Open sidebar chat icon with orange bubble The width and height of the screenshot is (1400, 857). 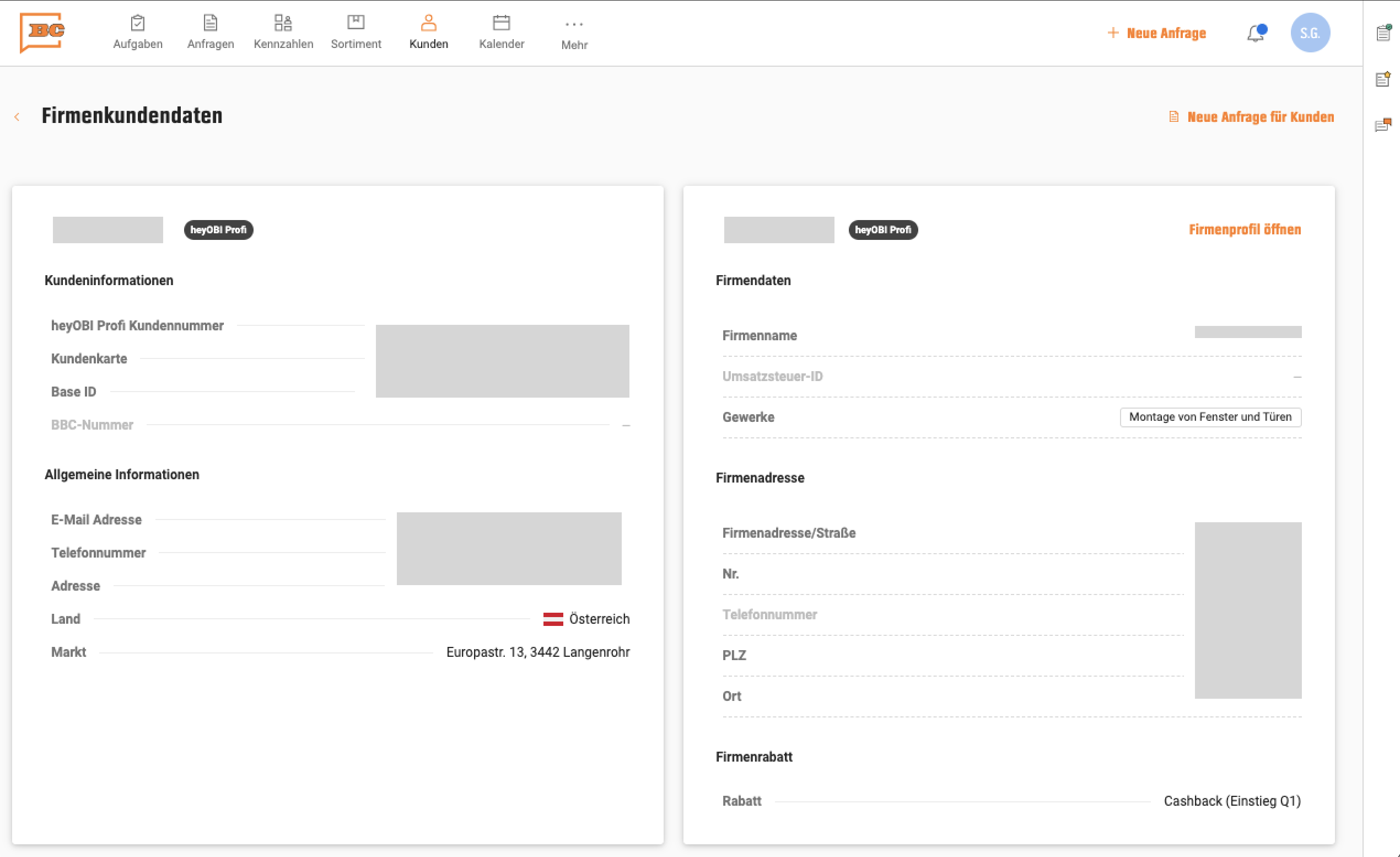pyautogui.click(x=1383, y=125)
